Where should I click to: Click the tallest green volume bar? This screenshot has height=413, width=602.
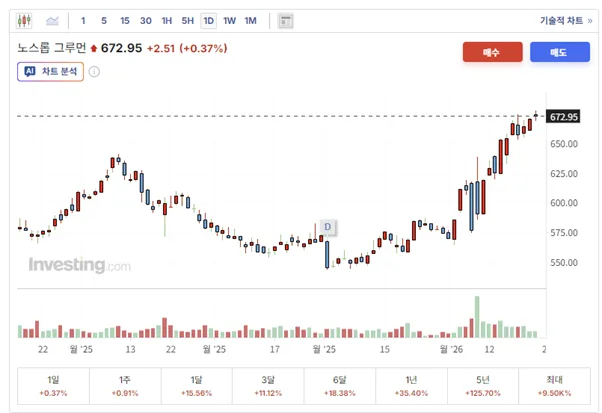point(477,317)
